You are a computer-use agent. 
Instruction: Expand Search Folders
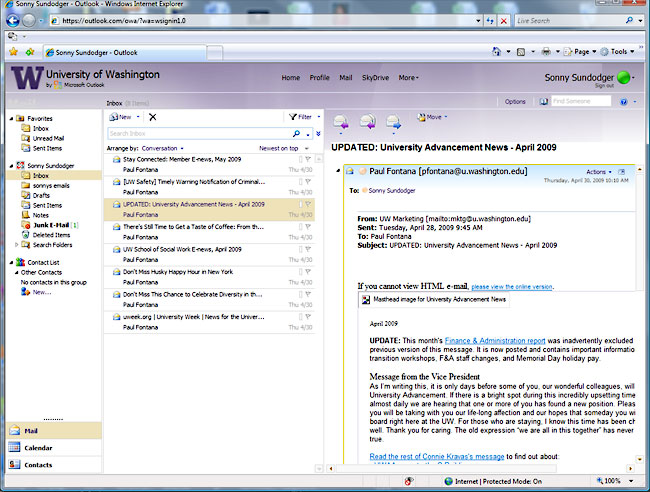[17, 245]
